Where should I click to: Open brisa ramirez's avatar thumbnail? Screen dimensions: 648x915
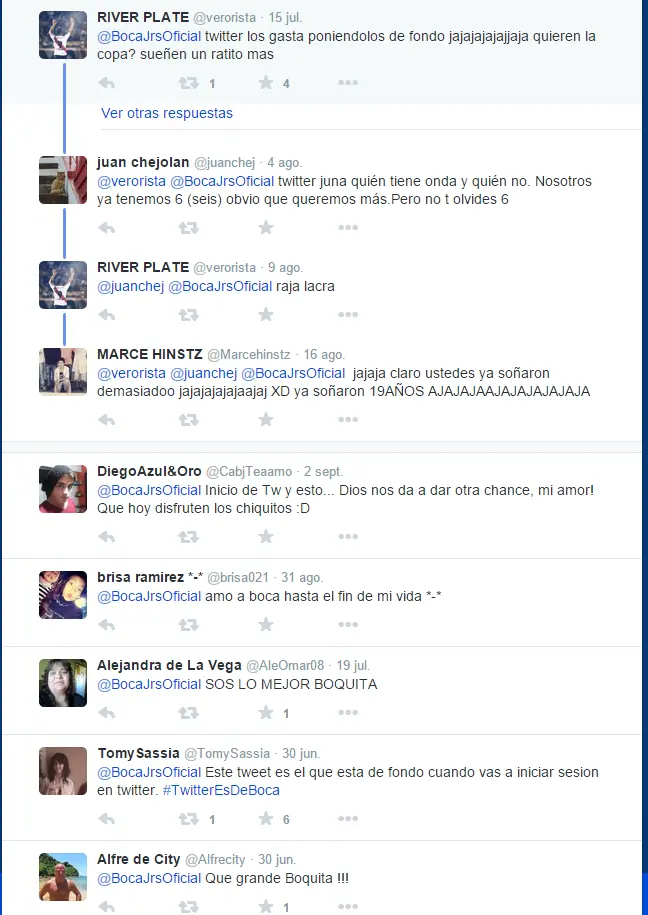coord(63,595)
